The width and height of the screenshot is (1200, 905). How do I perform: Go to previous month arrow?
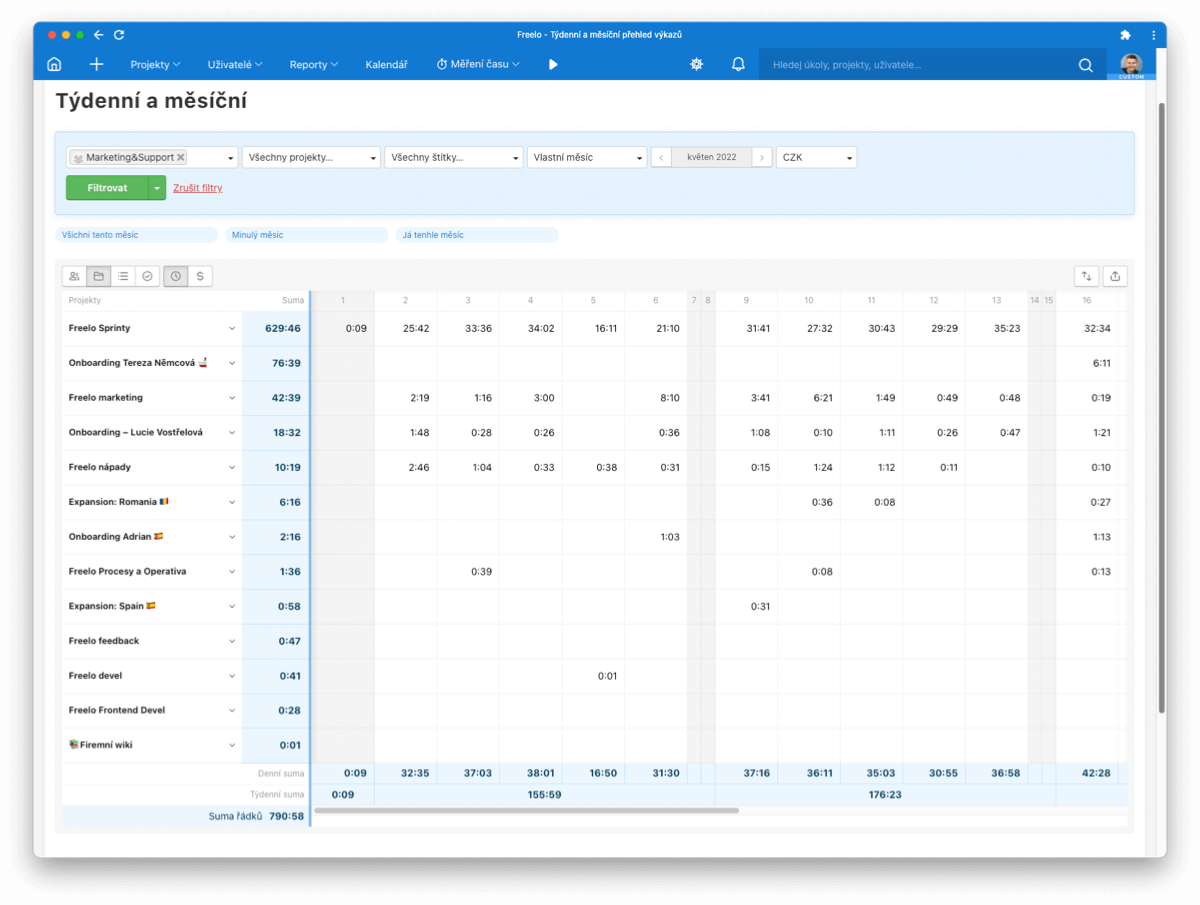[x=661, y=157]
